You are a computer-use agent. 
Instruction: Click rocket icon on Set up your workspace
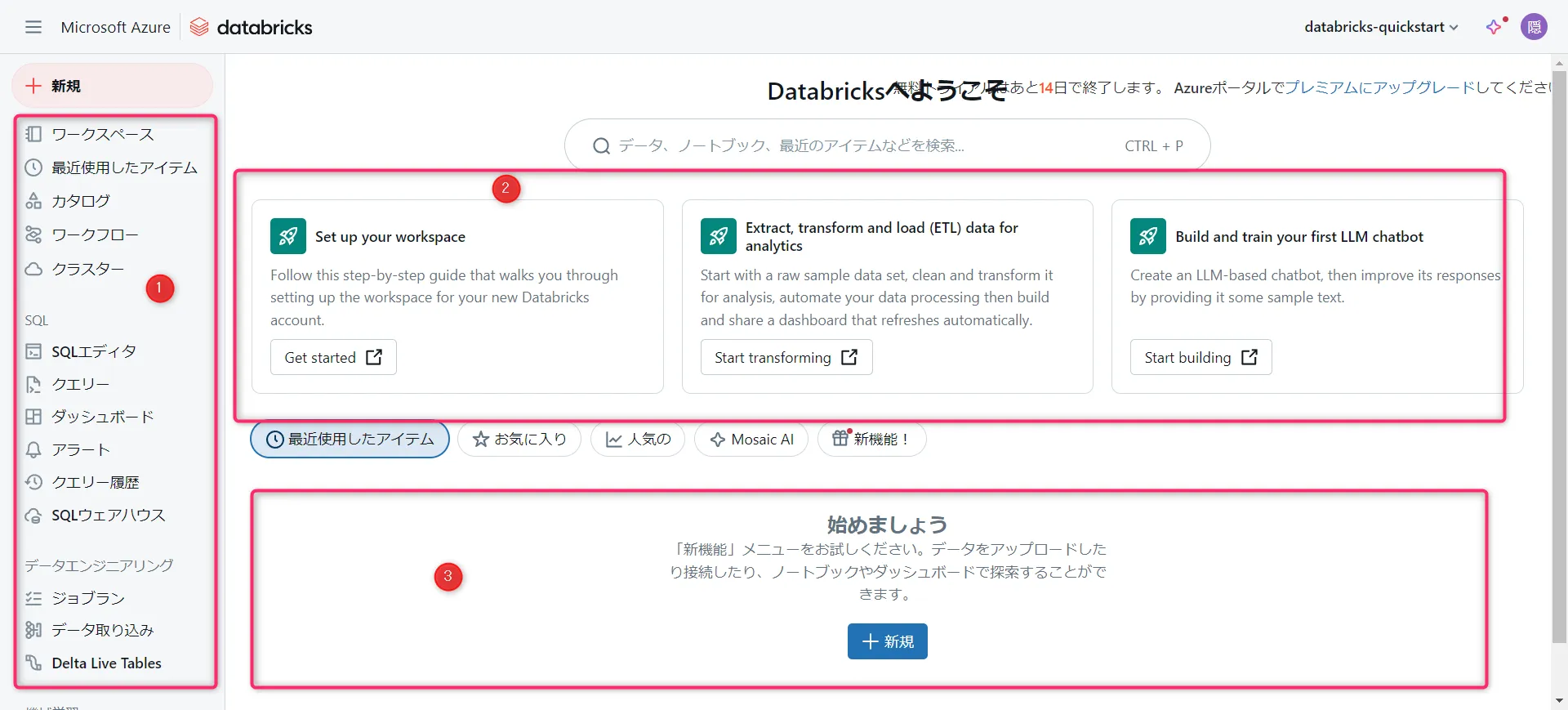[288, 236]
